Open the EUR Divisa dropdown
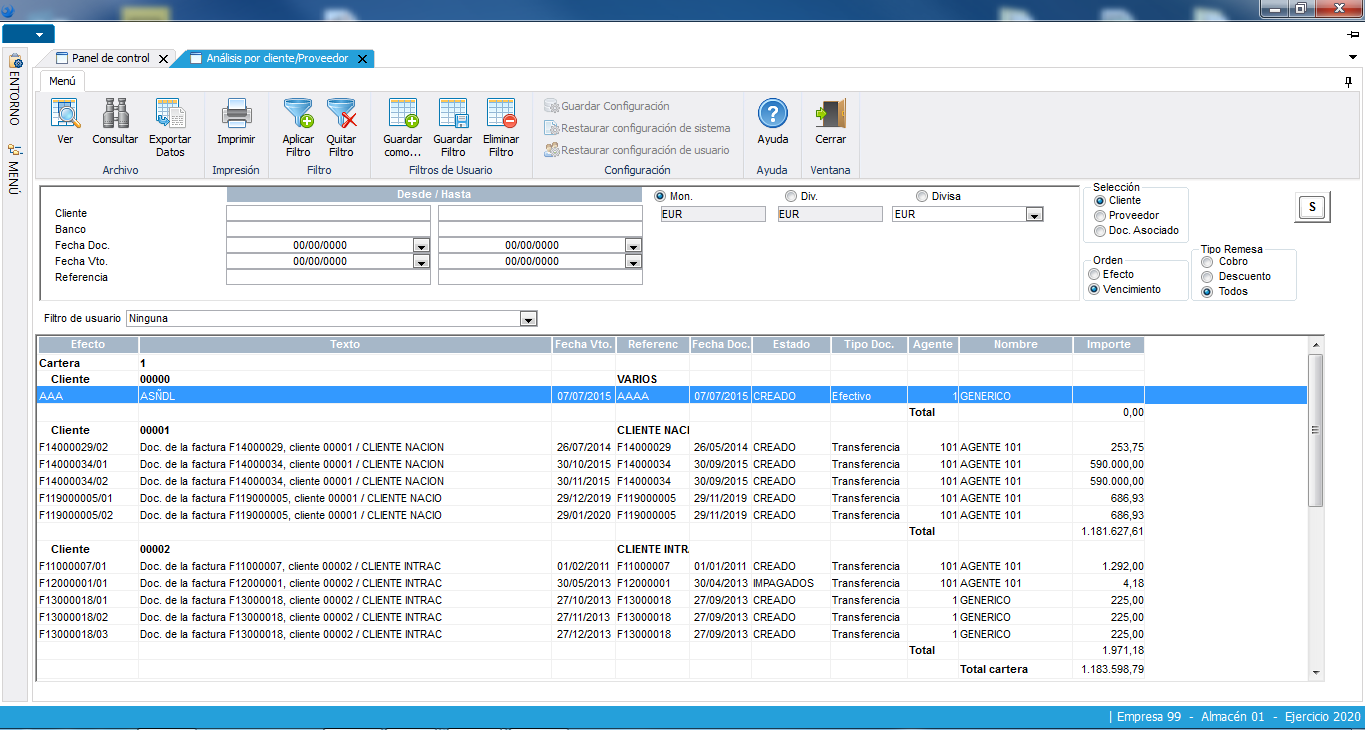The width and height of the screenshot is (1365, 730). 1034,214
